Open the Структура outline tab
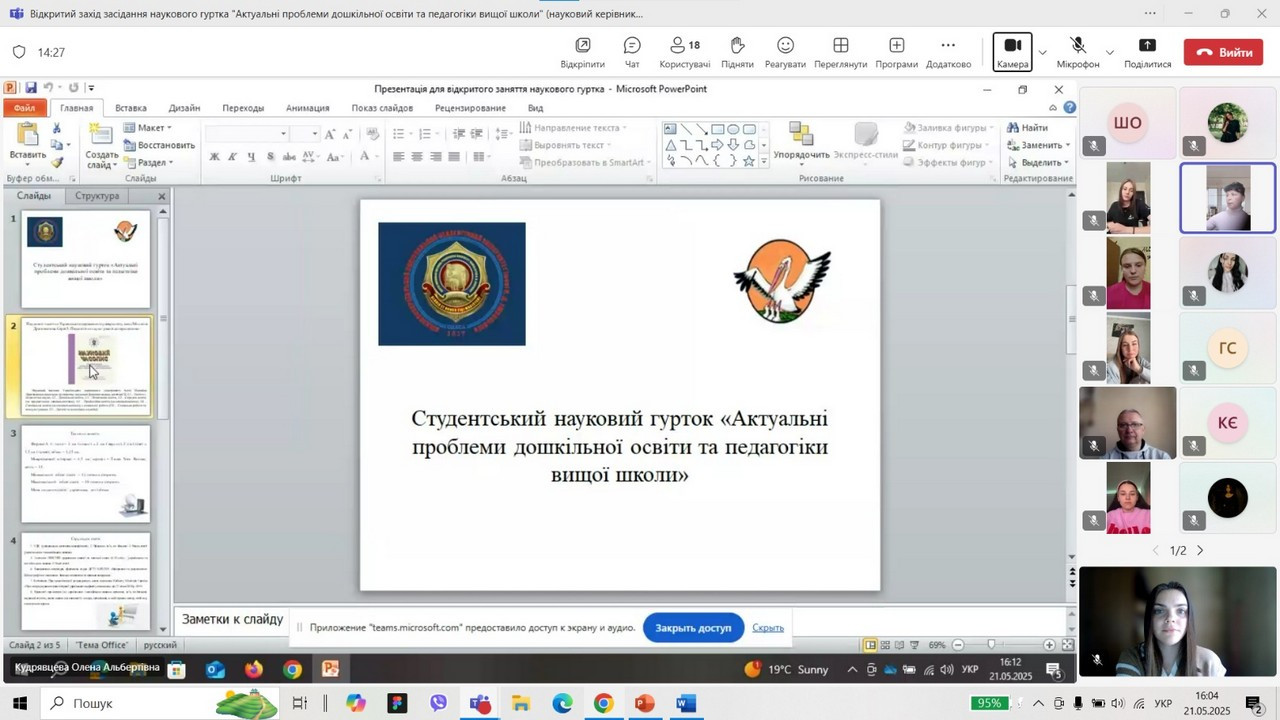 point(97,196)
